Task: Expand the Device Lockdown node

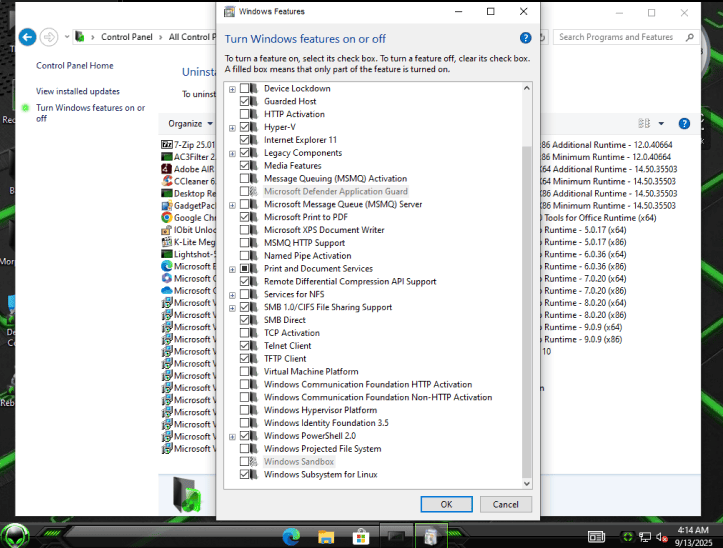Action: [232, 89]
